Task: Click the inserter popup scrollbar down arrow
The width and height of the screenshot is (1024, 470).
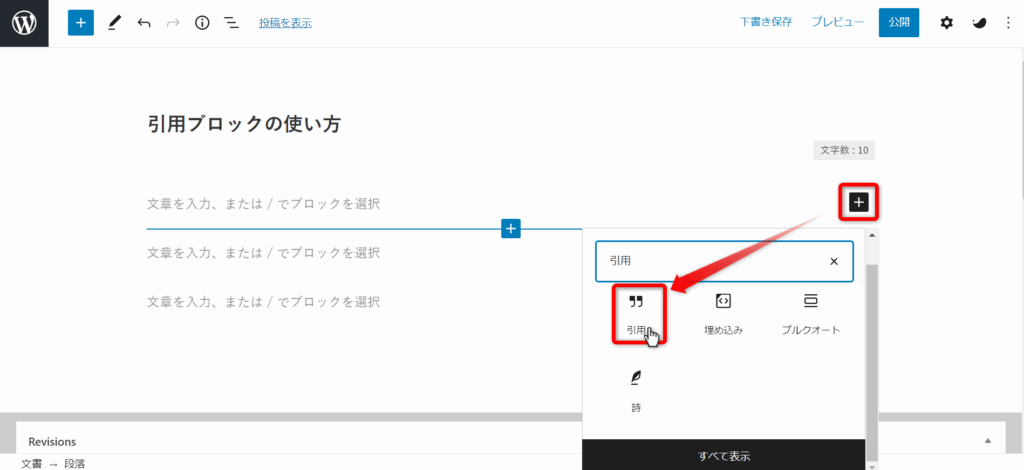Action: 872,465
